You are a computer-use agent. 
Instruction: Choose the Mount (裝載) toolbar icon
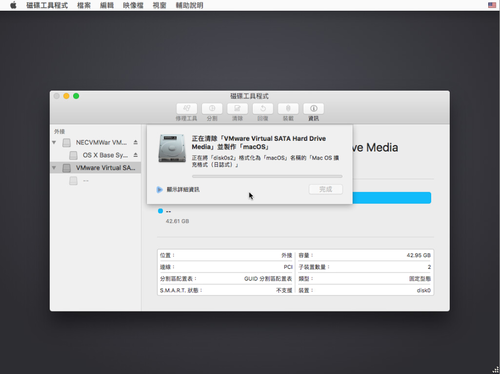[288, 108]
